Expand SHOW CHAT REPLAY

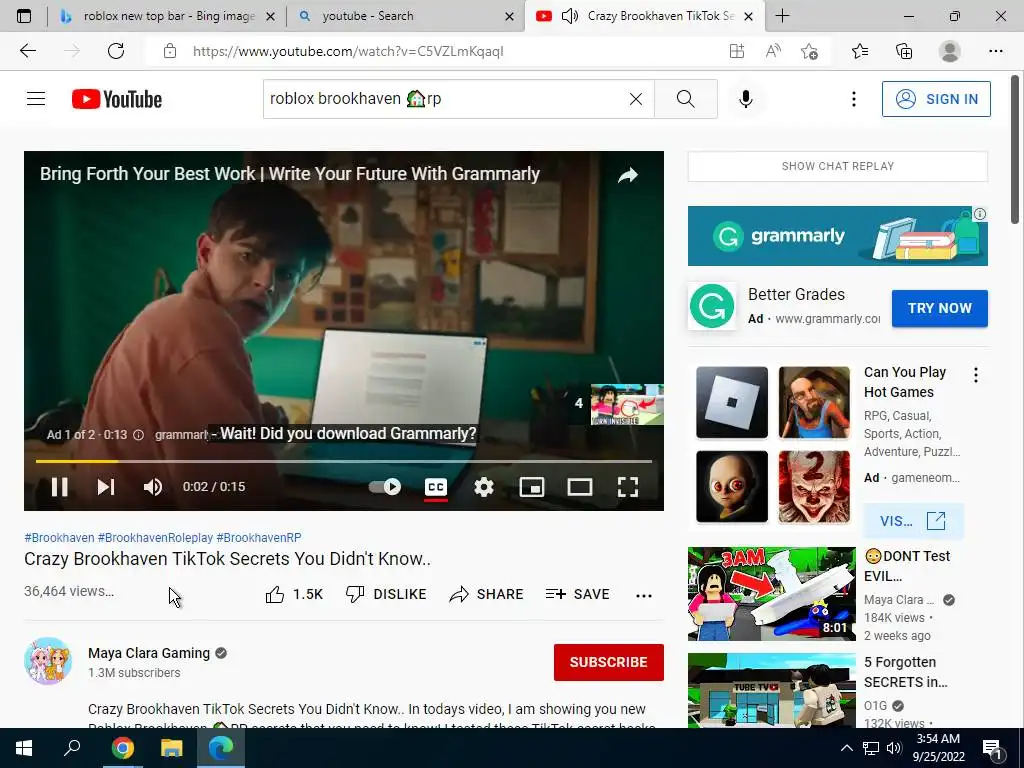[838, 166]
